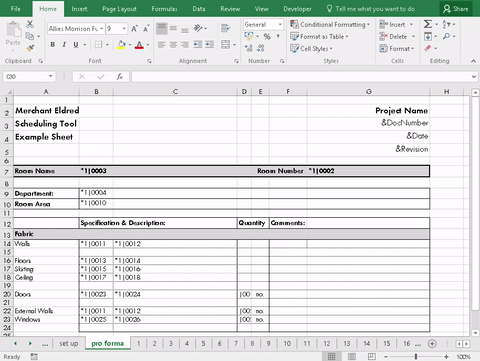The width and height of the screenshot is (480, 361).
Task: Open Find & Select magnifier icon
Action: click(446, 36)
